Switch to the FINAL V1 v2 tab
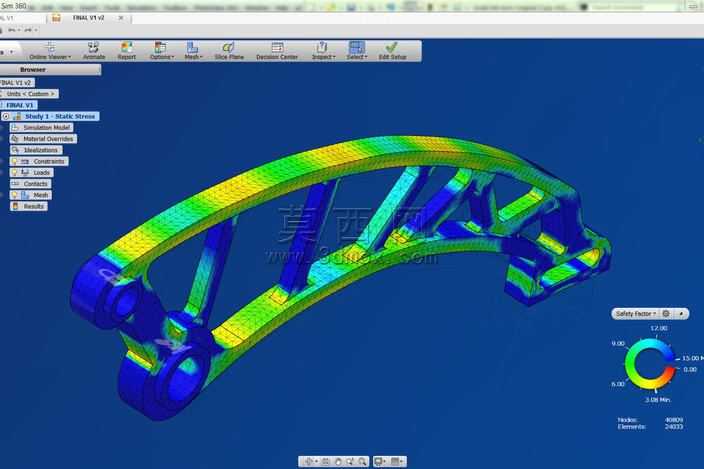 point(88,18)
